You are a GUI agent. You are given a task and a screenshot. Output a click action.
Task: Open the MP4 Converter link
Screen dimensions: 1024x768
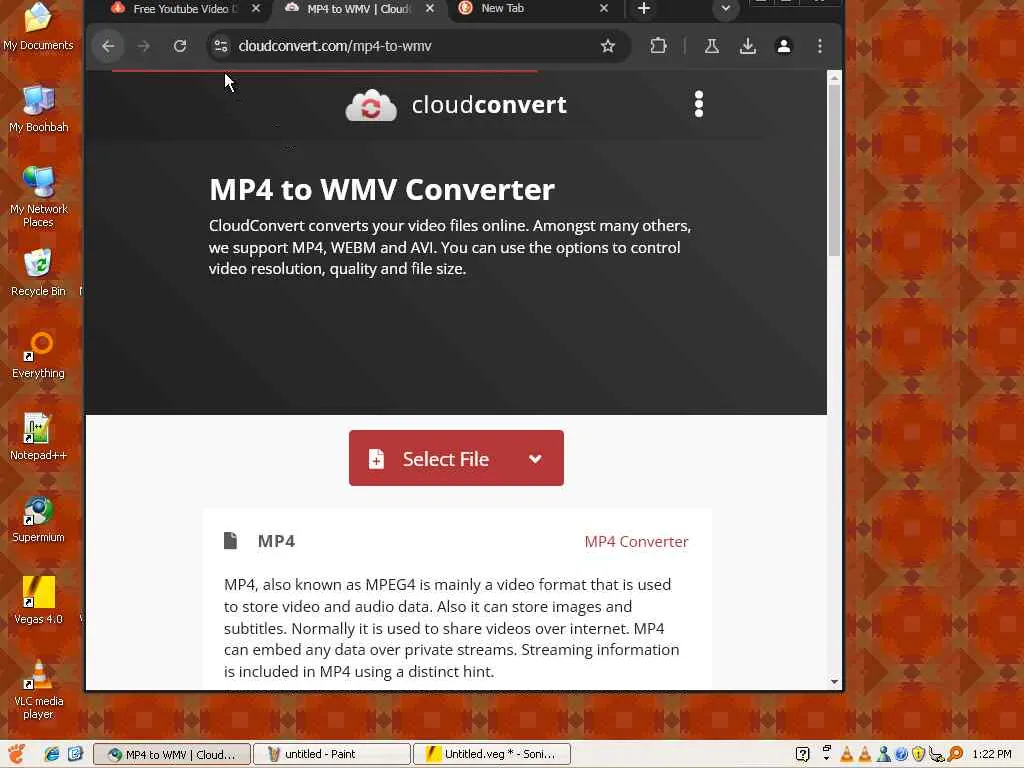click(x=636, y=542)
